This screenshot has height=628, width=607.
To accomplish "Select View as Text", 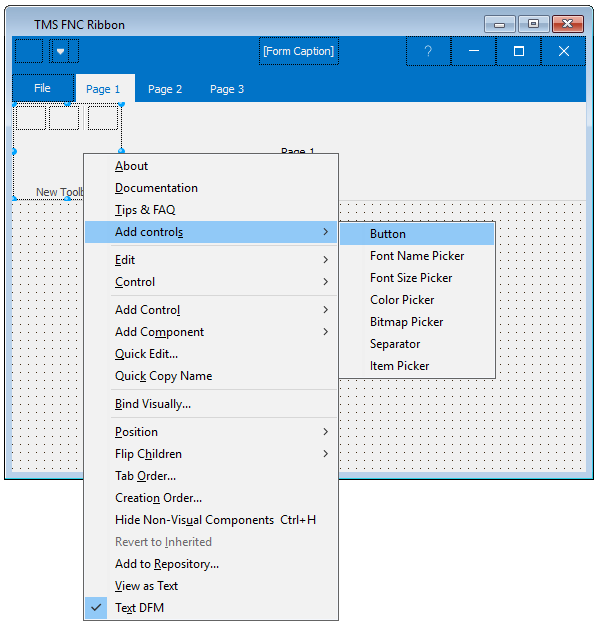I will (x=212, y=586).
